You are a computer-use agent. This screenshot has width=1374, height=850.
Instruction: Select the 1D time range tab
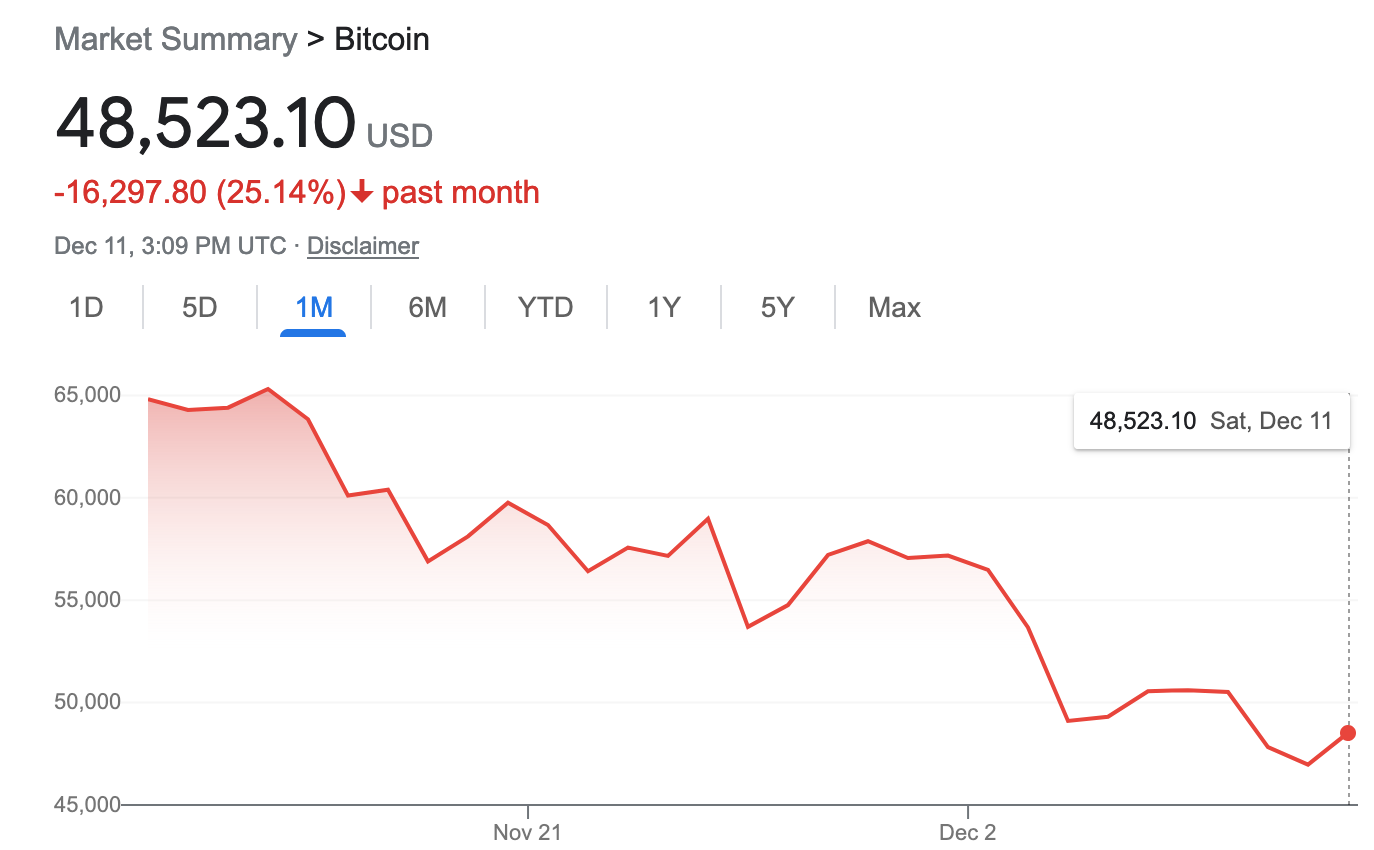click(86, 308)
